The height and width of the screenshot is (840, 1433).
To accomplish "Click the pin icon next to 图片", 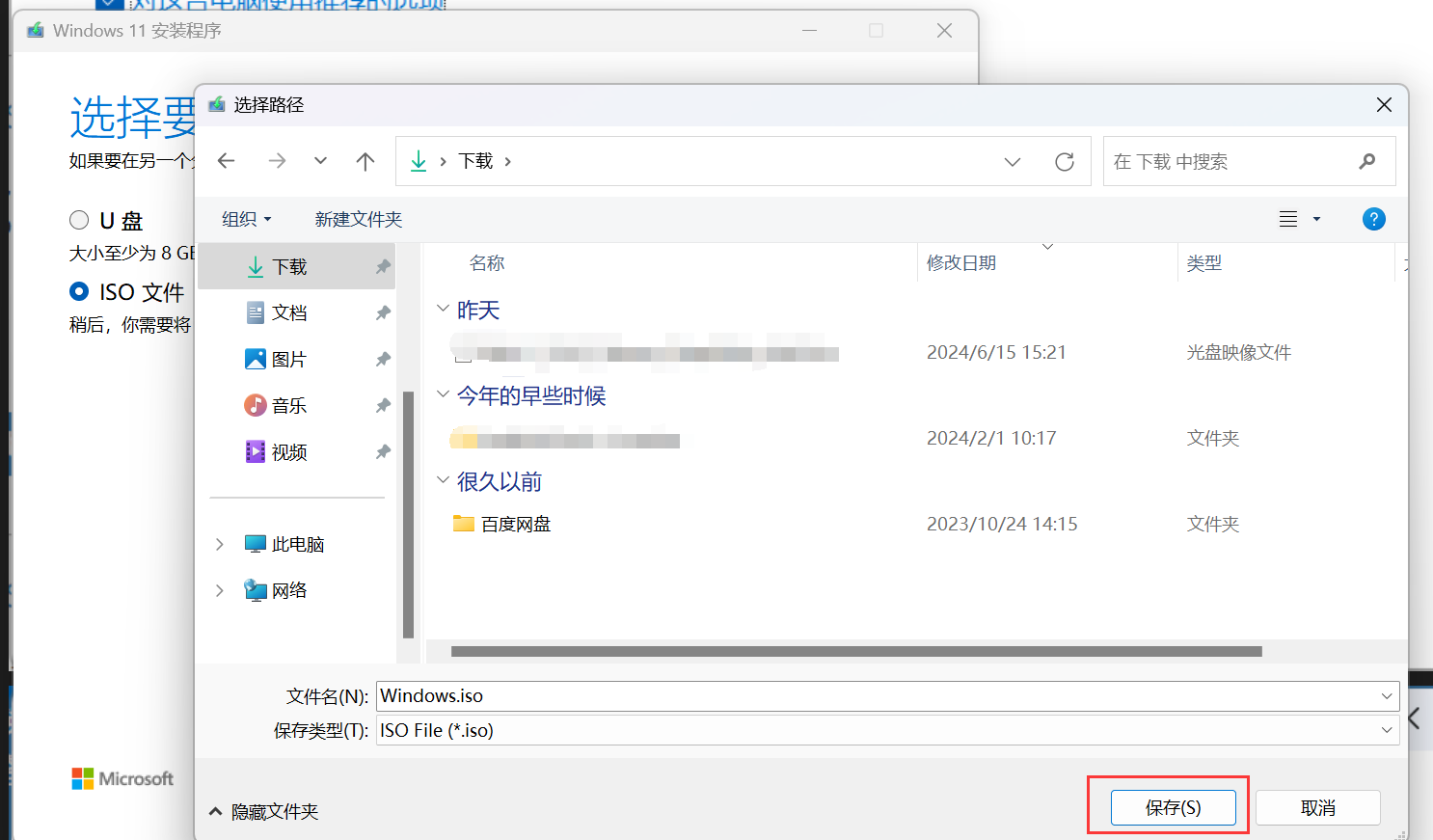I will pyautogui.click(x=383, y=359).
